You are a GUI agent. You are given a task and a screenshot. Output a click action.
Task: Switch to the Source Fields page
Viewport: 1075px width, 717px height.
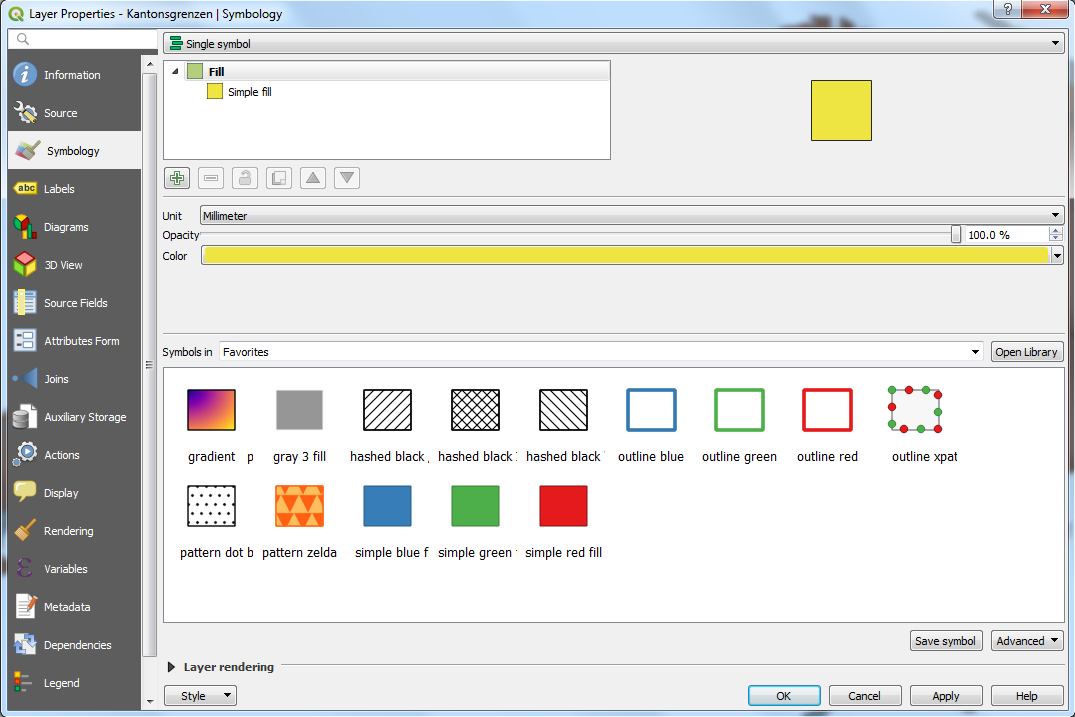coord(74,302)
